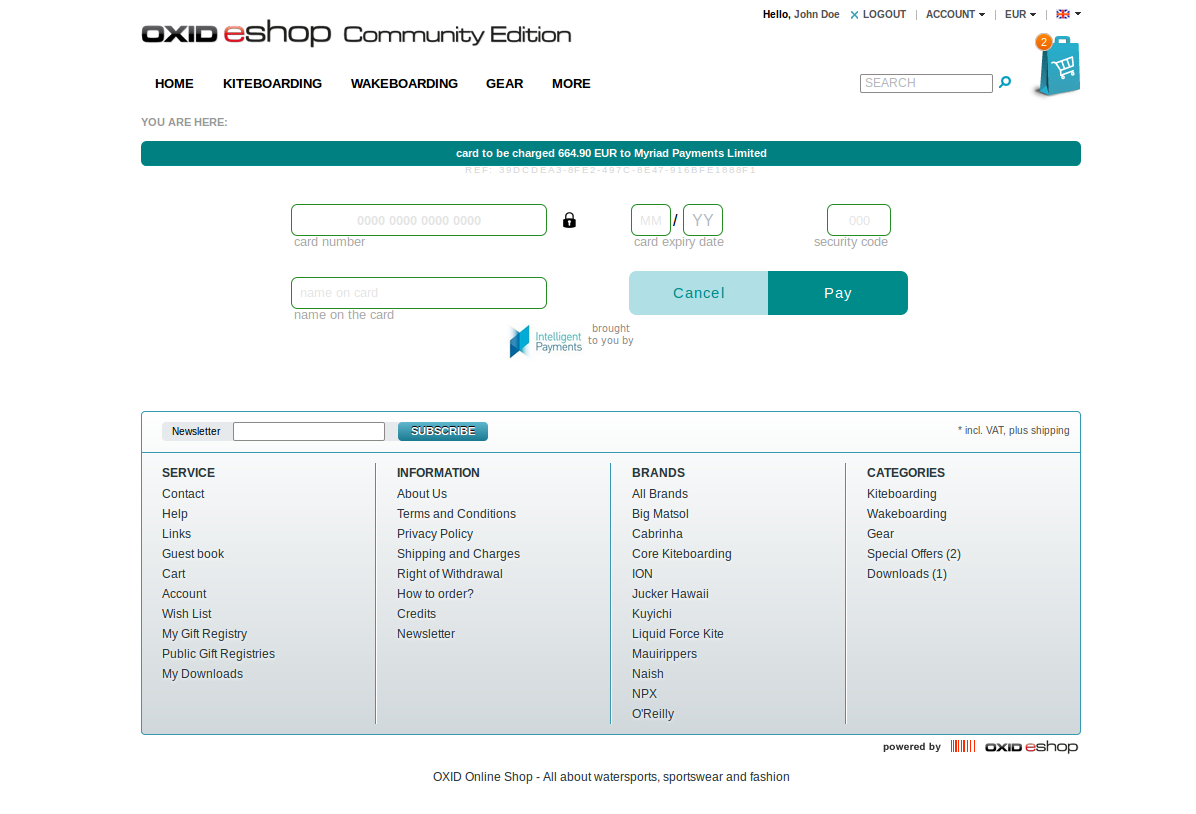Open the language flag dropdown
Screen dimensions: 1196x814
[x=1067, y=14]
